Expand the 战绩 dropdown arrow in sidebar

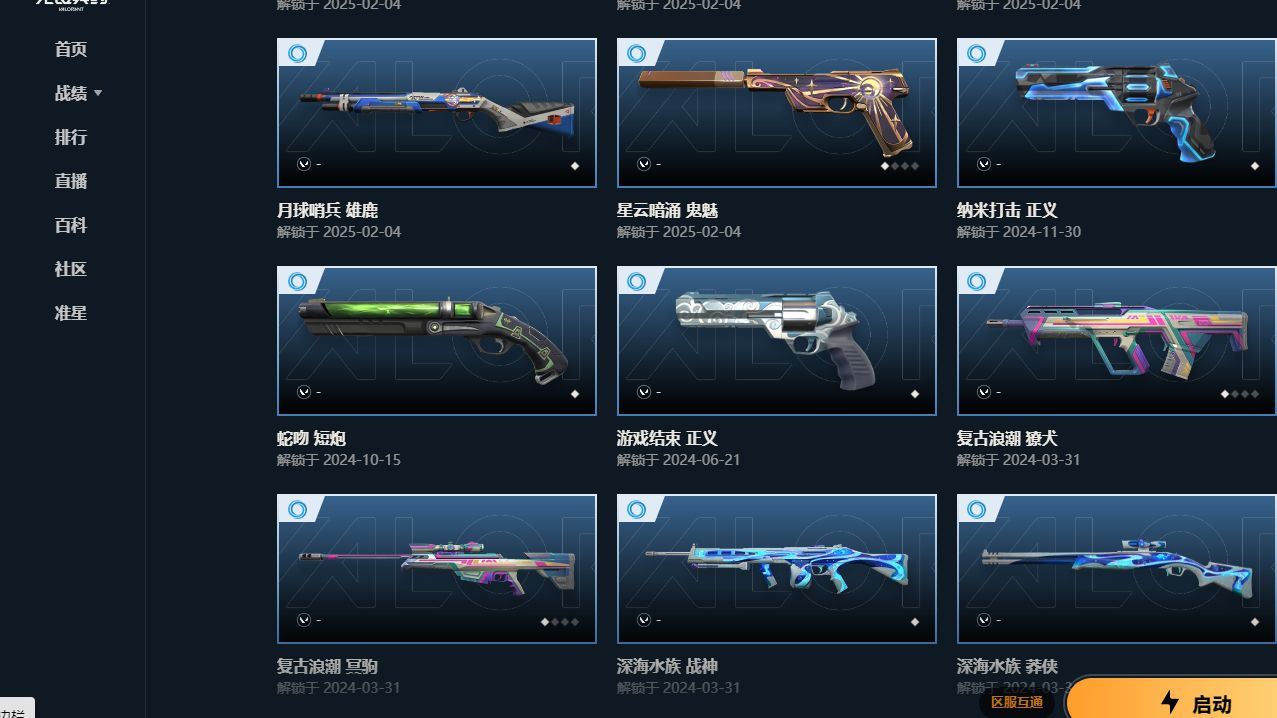[x=98, y=93]
